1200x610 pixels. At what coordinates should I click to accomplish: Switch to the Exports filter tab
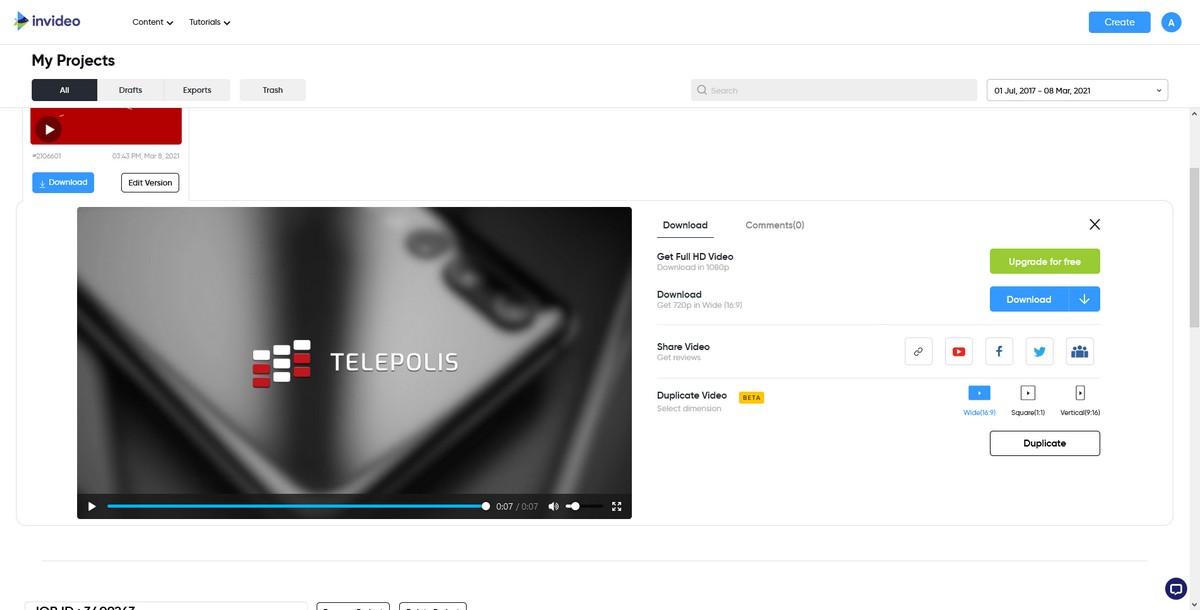click(x=197, y=90)
